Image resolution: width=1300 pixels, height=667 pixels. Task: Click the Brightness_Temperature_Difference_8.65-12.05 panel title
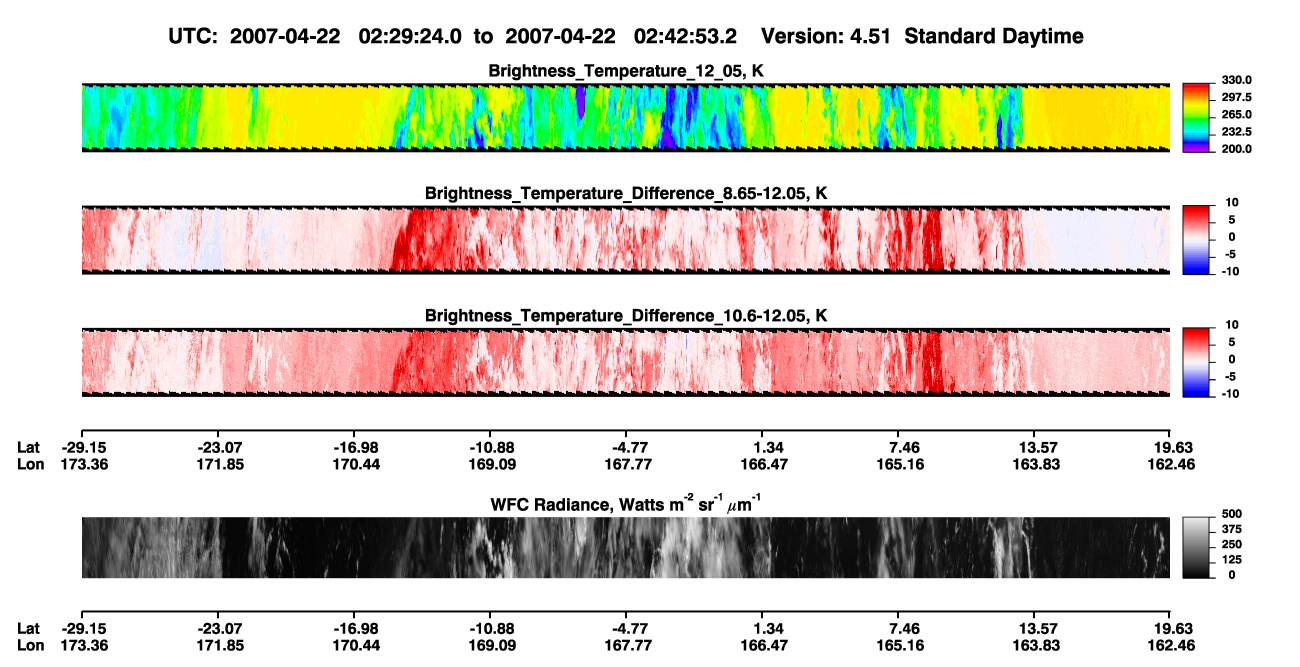click(626, 193)
